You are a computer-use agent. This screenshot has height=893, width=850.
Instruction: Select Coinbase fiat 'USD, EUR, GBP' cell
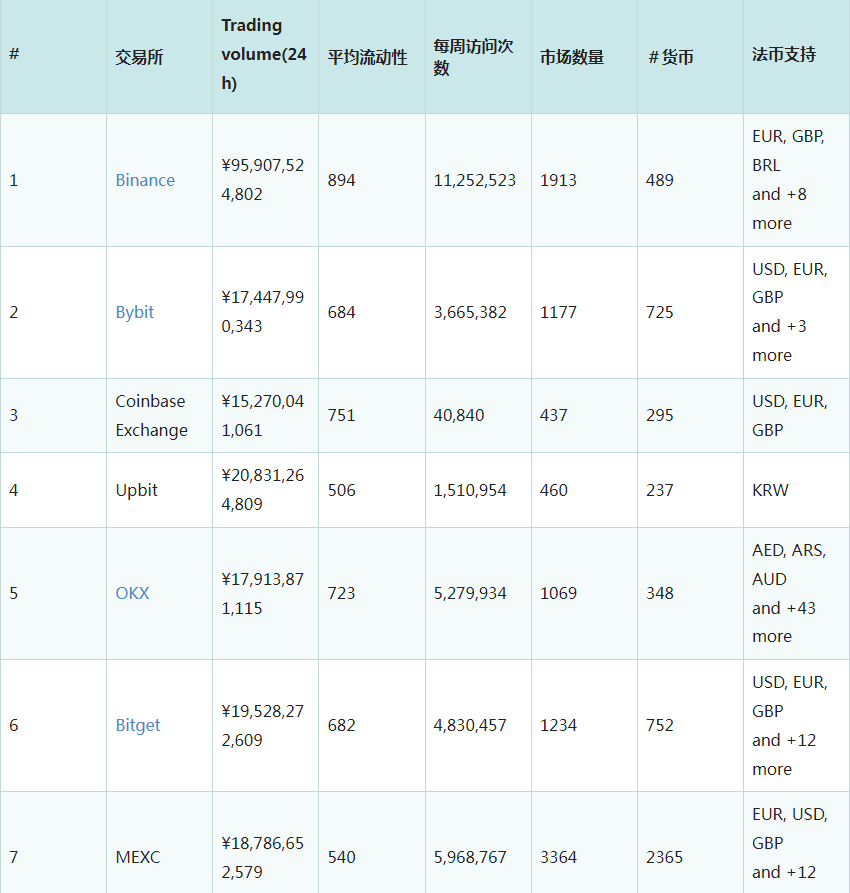[796, 415]
